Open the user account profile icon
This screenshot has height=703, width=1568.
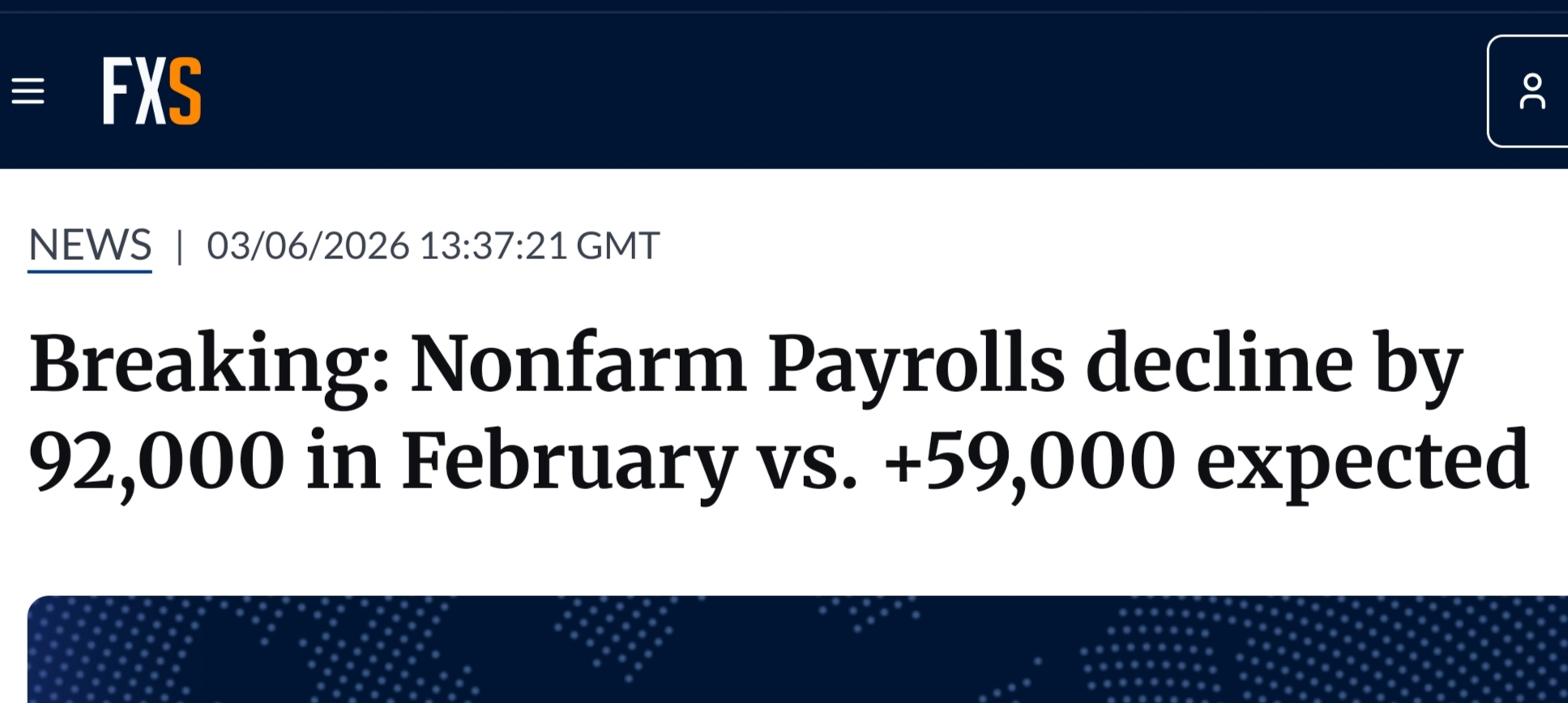[1531, 91]
